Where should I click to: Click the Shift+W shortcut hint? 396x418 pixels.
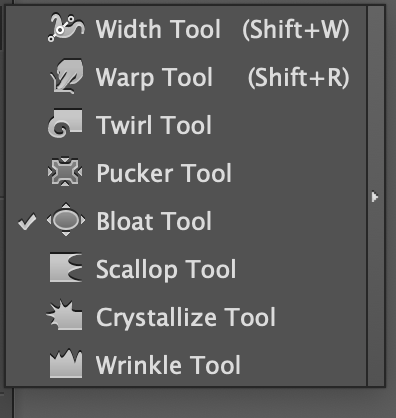click(x=296, y=30)
